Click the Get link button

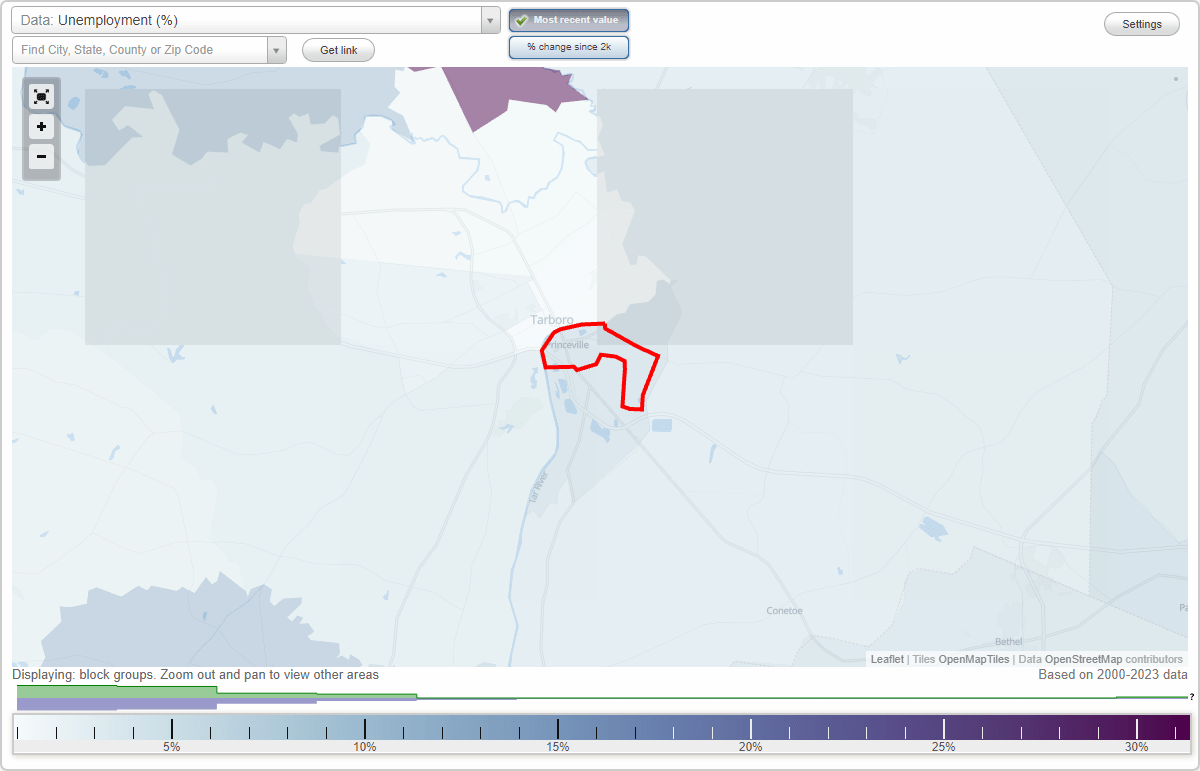(x=338, y=50)
